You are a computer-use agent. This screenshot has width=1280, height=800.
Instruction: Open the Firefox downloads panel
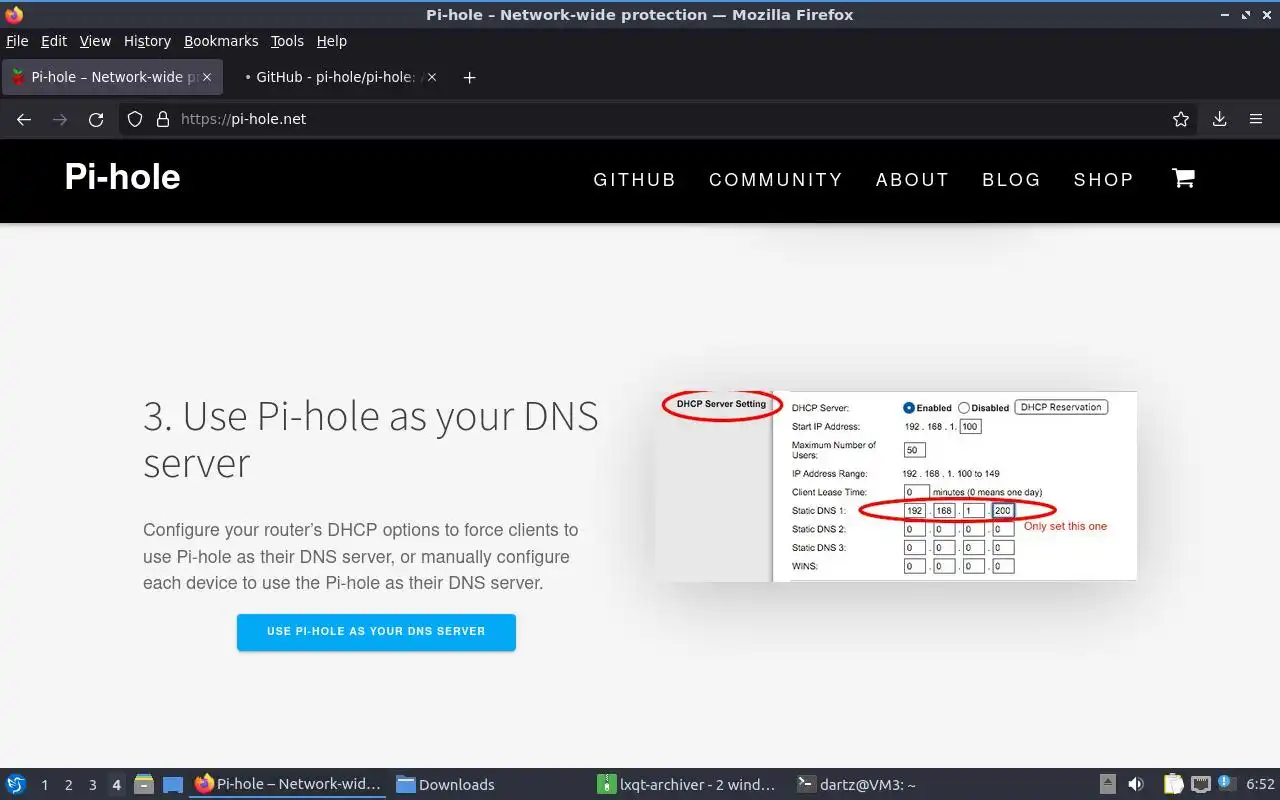pos(1220,119)
